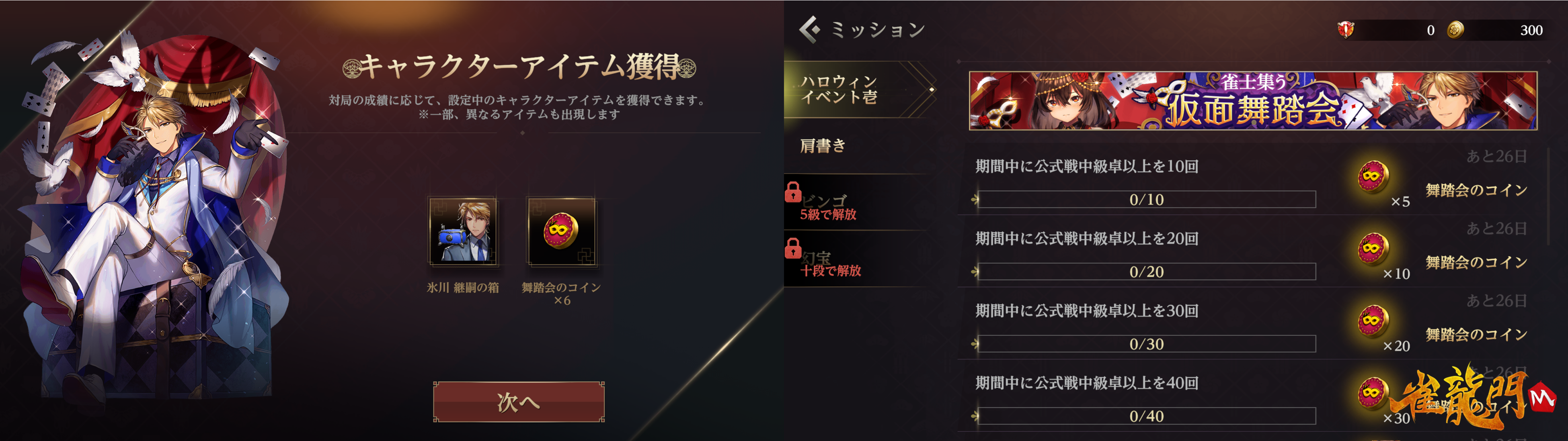
Task: Click the ×10 masquerade coin reward icon
Action: (x=1373, y=249)
